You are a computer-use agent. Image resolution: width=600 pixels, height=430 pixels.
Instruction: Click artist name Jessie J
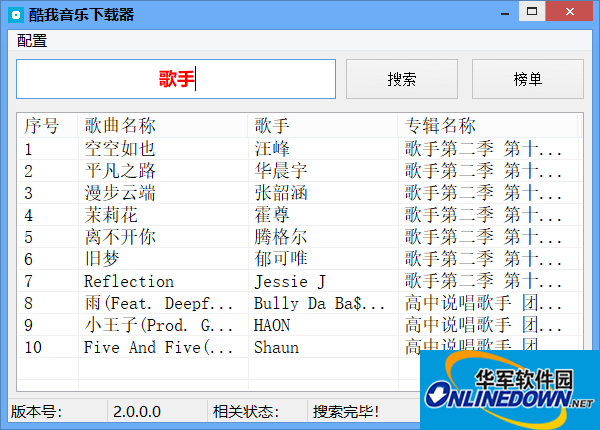[x=290, y=281]
